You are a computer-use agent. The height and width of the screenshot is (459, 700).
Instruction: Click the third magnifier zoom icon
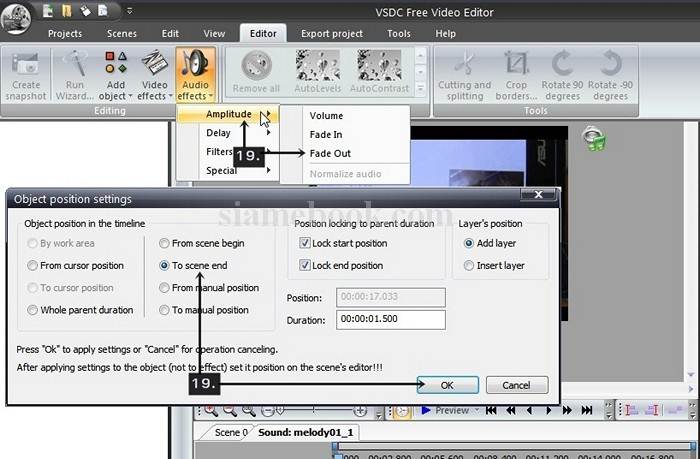click(x=249, y=410)
